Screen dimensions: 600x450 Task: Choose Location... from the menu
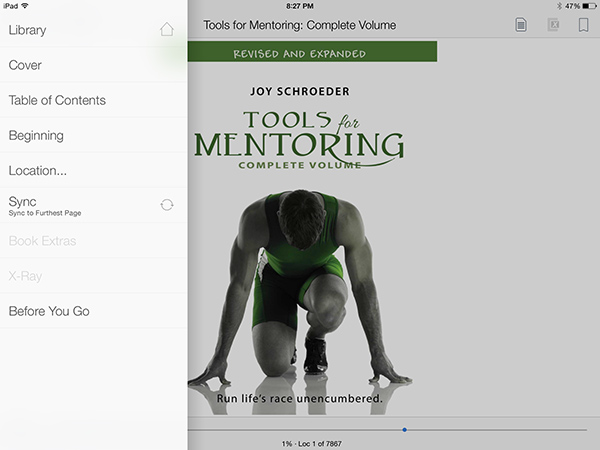pos(94,171)
